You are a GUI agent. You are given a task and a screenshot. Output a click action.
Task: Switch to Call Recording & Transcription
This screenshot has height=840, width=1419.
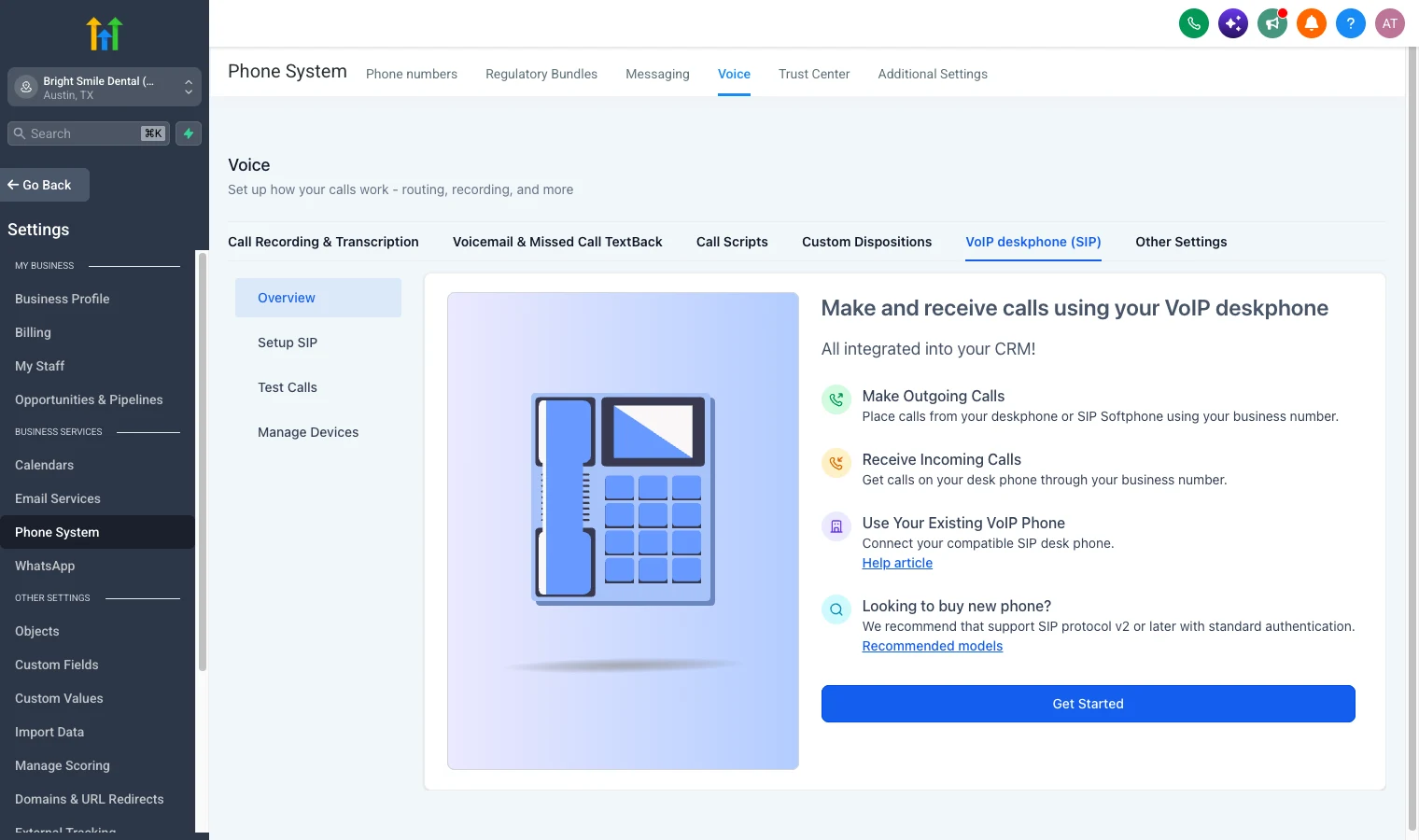point(323,242)
